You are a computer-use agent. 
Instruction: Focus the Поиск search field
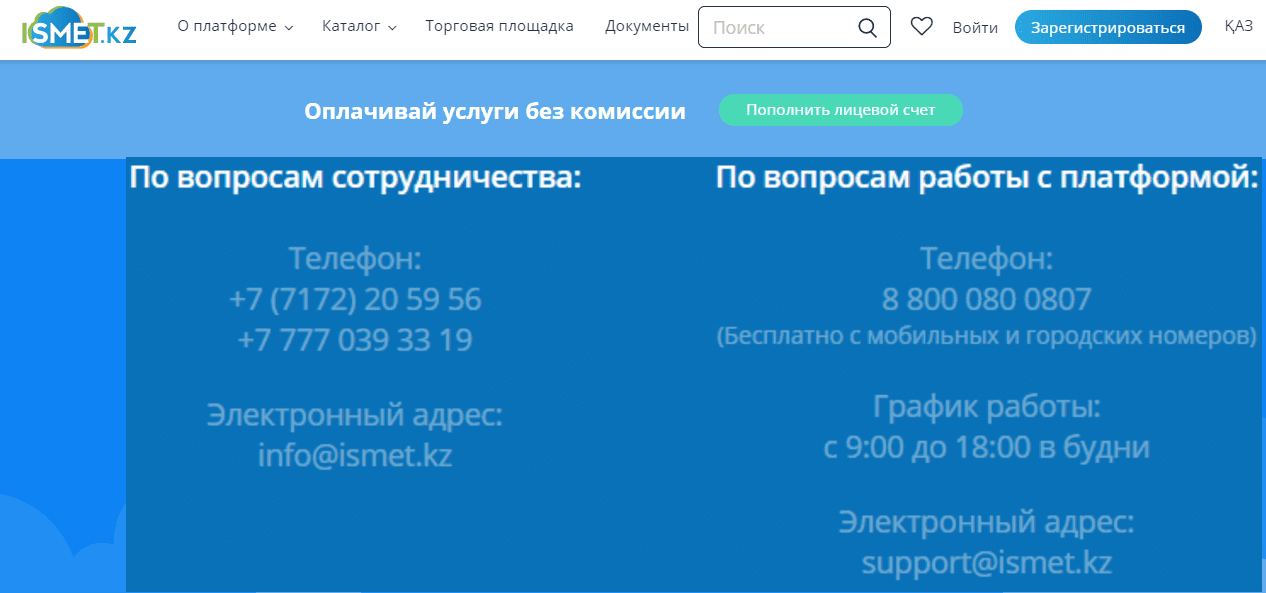pos(780,28)
